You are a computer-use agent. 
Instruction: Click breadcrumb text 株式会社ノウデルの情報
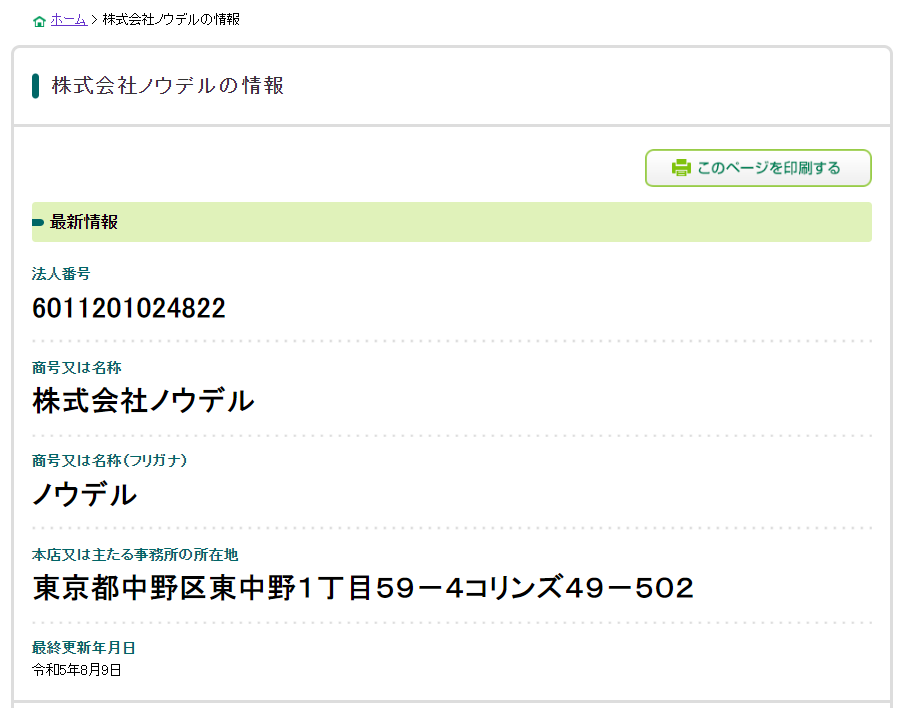(x=171, y=19)
